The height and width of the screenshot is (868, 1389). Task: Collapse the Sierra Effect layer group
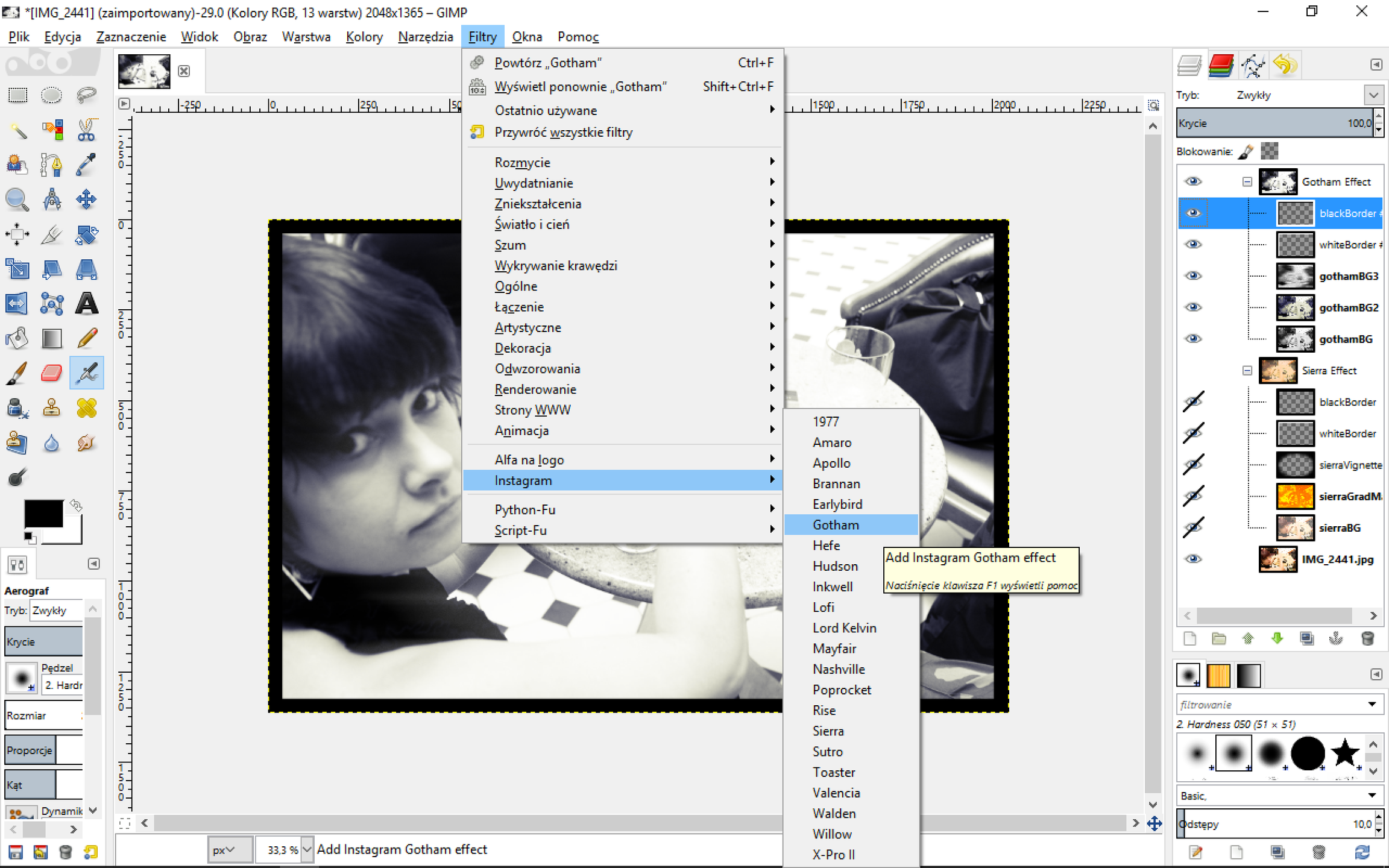point(1247,370)
